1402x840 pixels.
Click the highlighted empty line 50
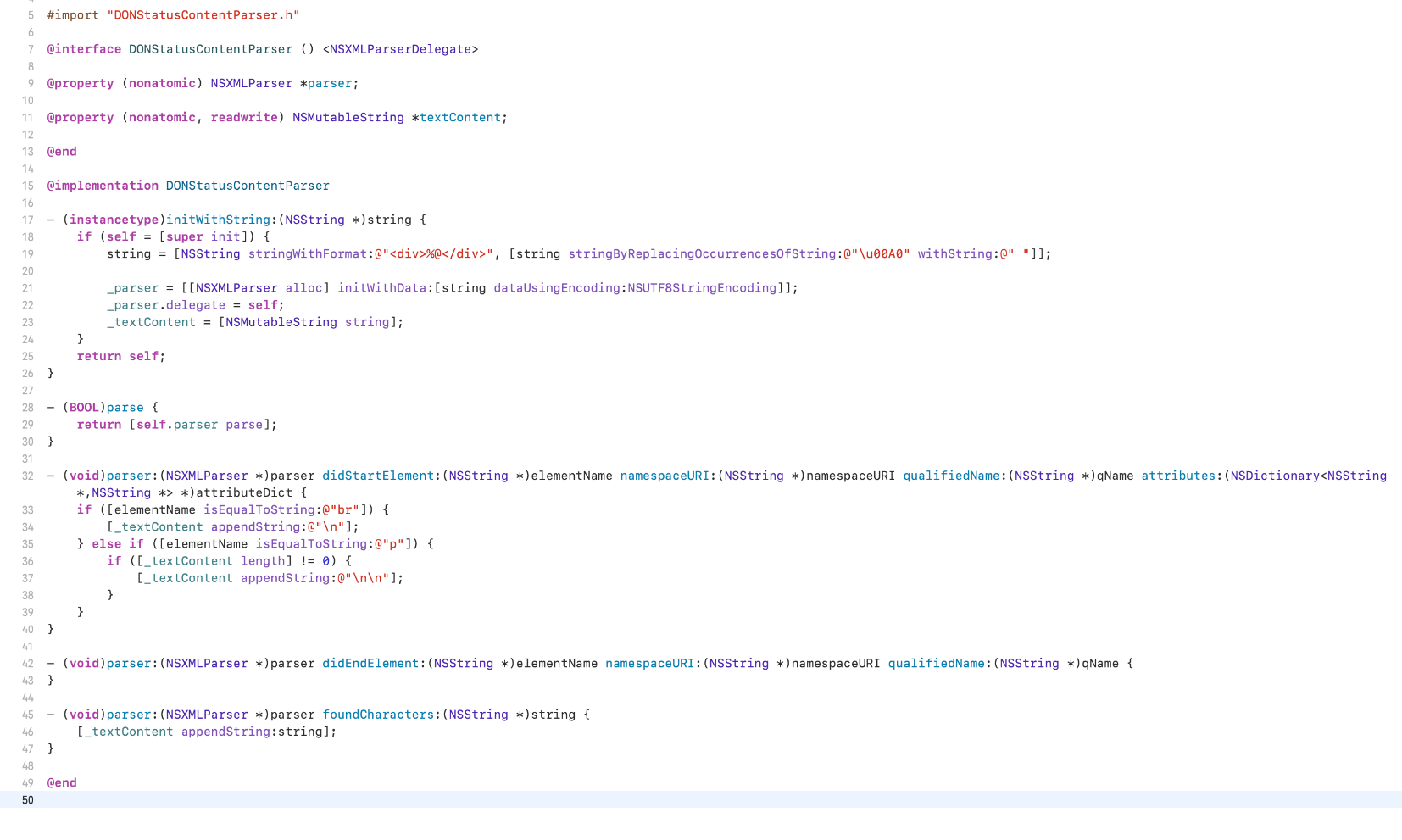(x=678, y=800)
